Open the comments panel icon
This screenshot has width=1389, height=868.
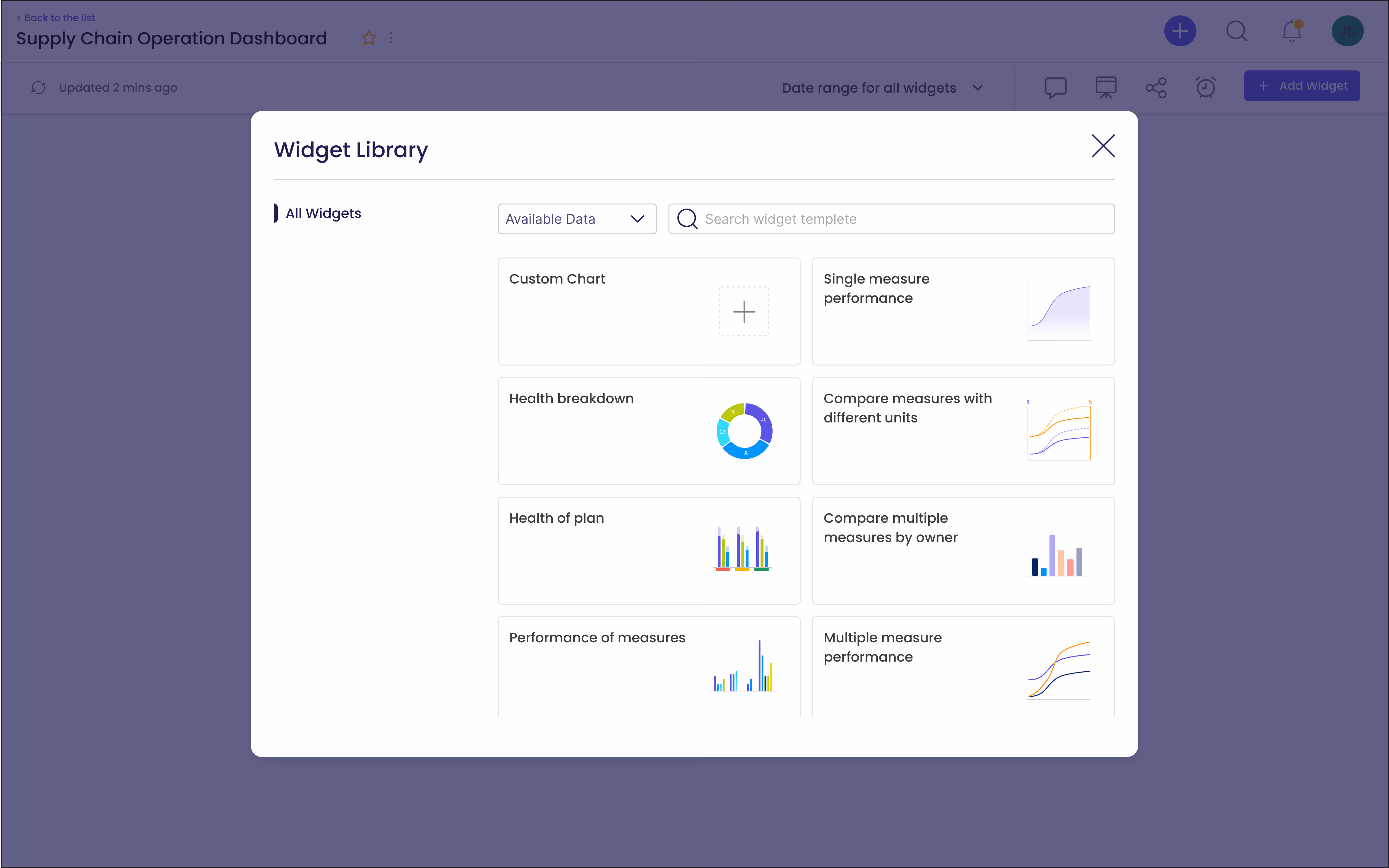(x=1056, y=87)
